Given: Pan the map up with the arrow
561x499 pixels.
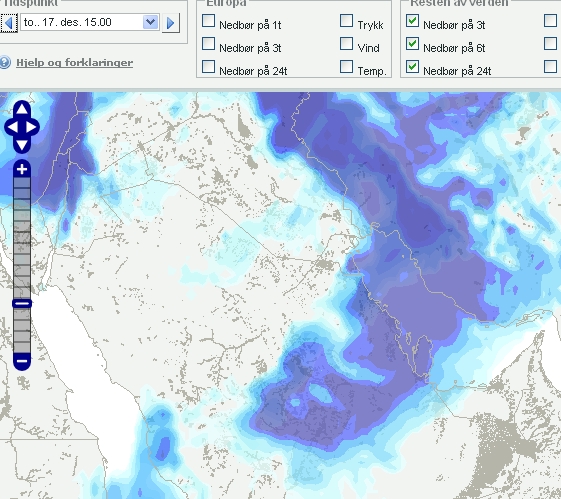Looking at the screenshot, I should 22,109.
